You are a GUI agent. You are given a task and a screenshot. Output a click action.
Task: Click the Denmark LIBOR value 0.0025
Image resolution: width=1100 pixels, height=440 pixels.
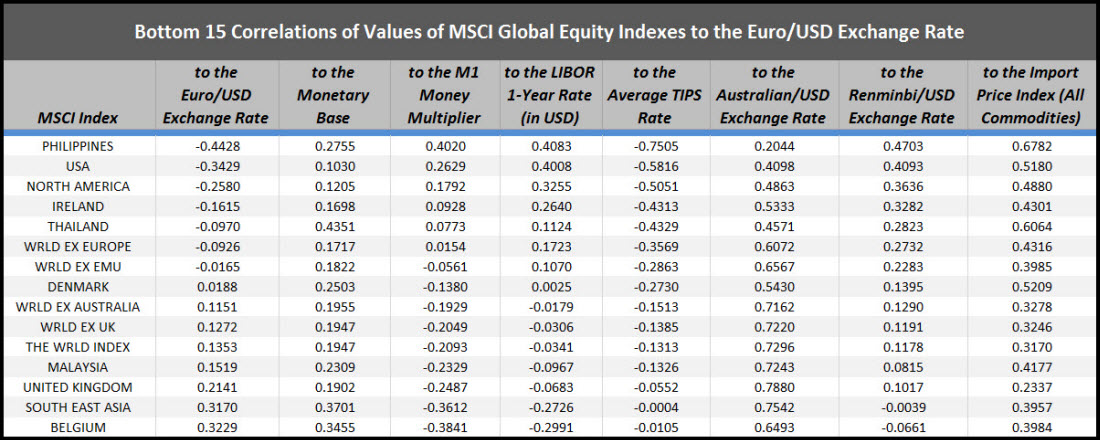click(553, 286)
